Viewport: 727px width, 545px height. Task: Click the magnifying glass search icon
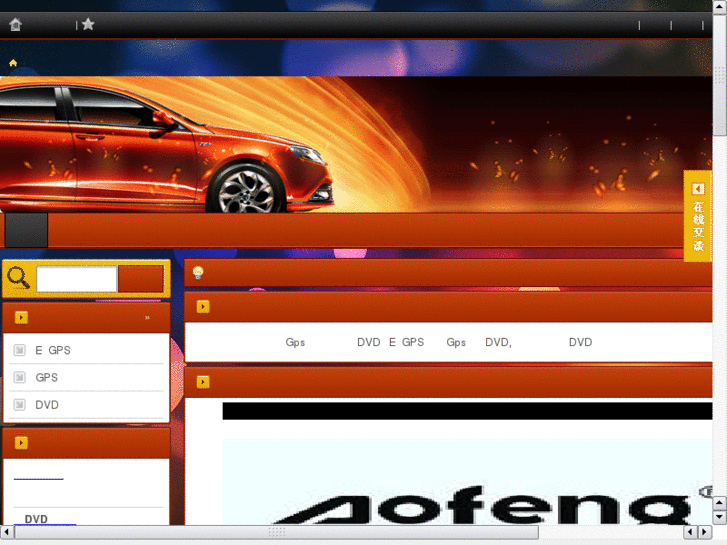[x=19, y=278]
